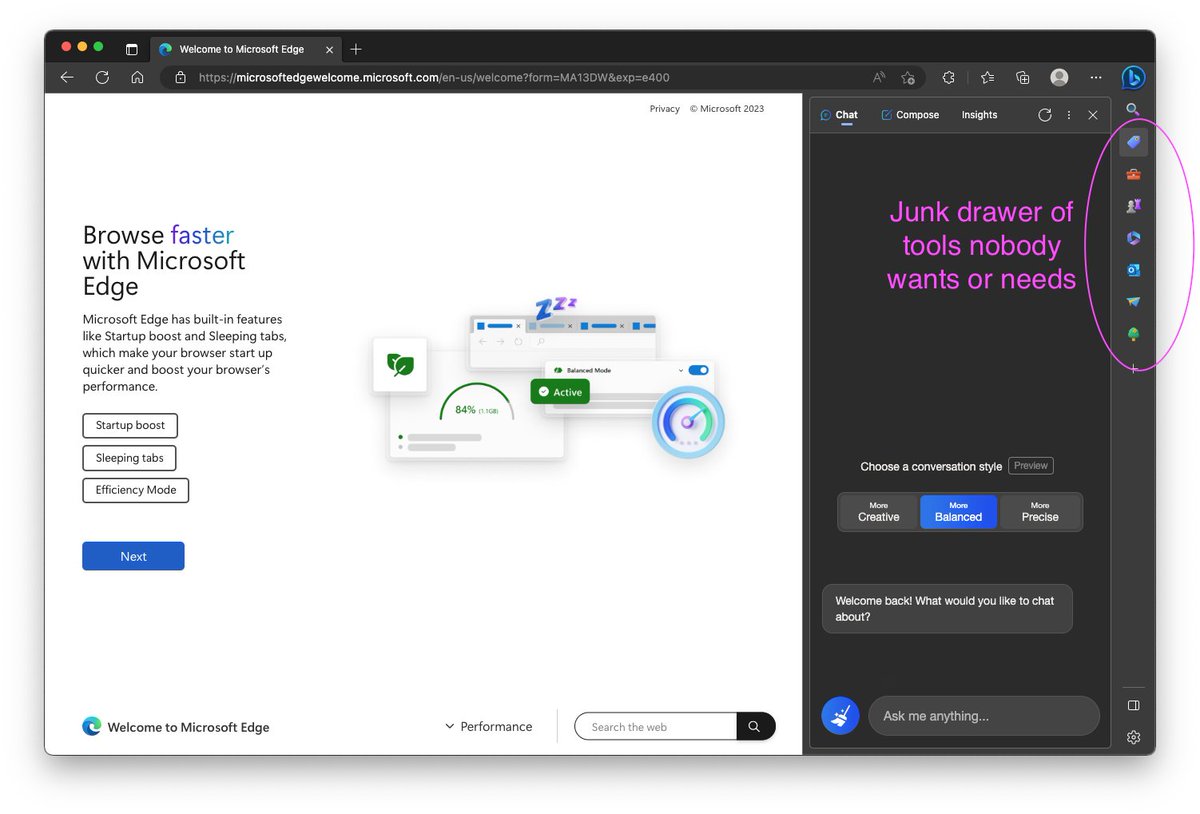Viewport: 1200px width, 814px height.
Task: Open sidebar settings gear
Action: point(1133,737)
